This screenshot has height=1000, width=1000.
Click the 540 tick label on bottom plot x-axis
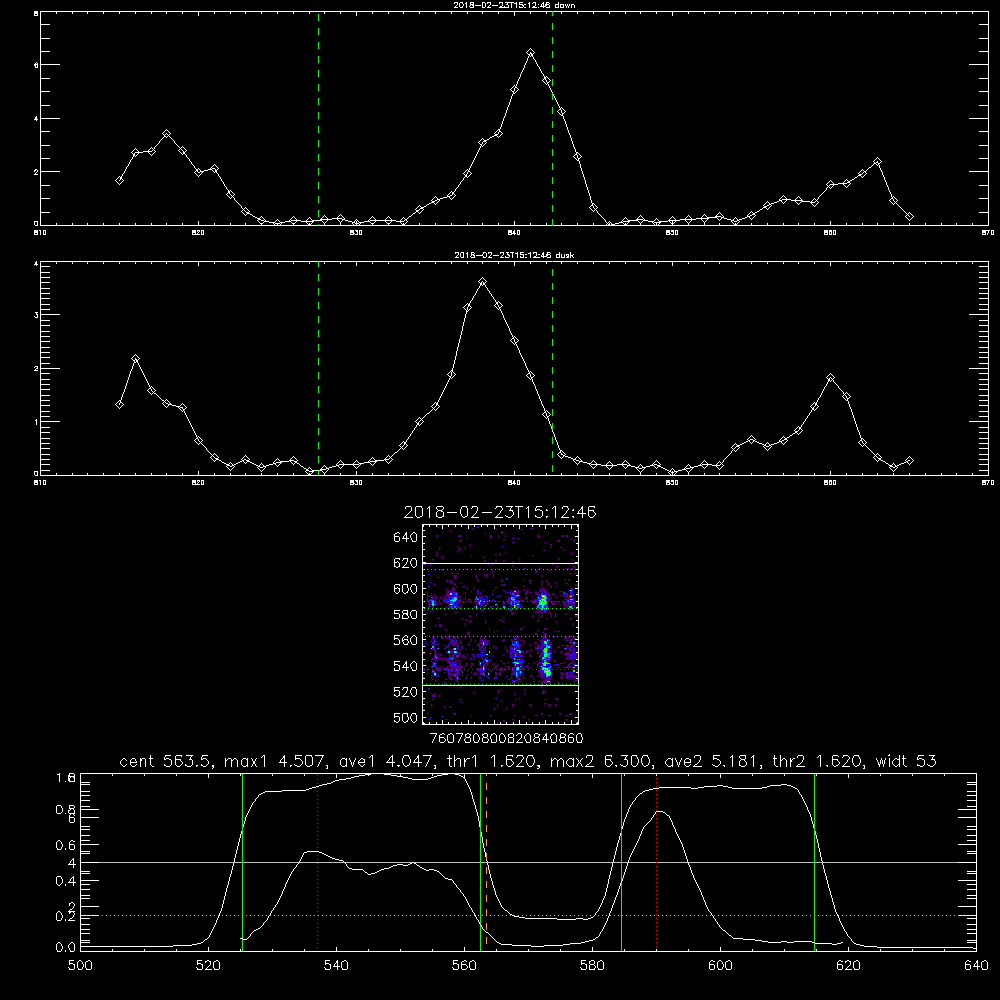point(336,966)
